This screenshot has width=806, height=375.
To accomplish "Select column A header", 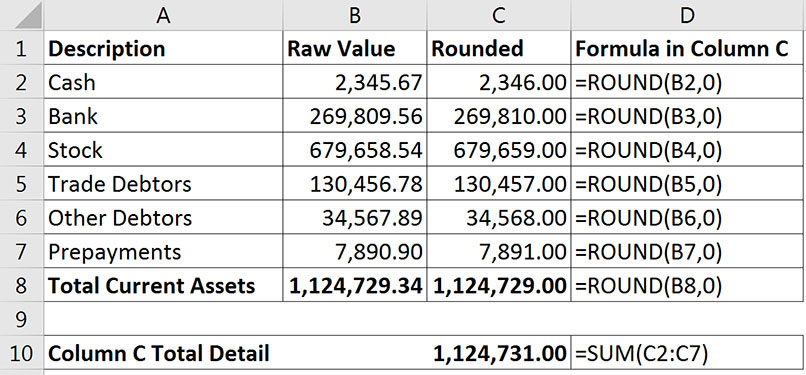I will [163, 15].
